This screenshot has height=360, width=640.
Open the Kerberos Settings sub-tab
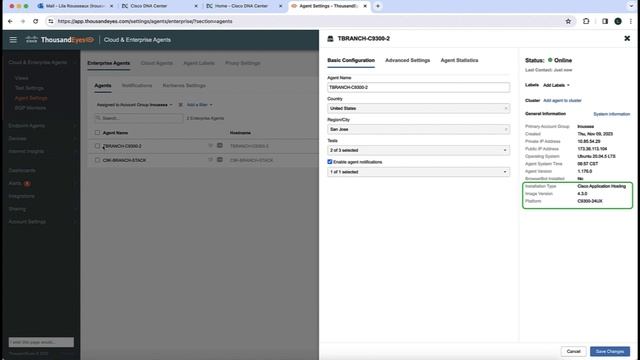click(x=184, y=86)
